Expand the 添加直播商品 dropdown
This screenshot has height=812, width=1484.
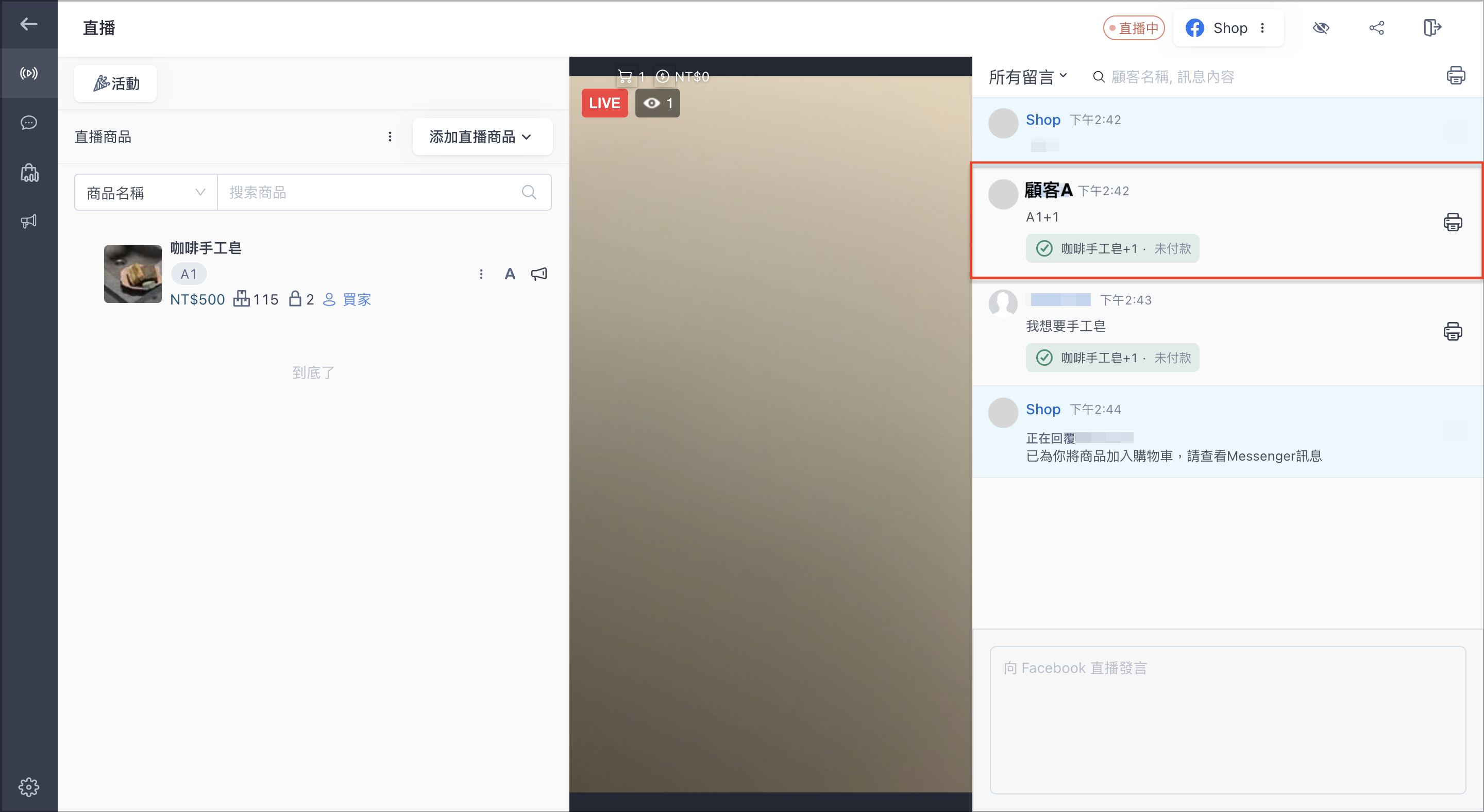coord(482,137)
